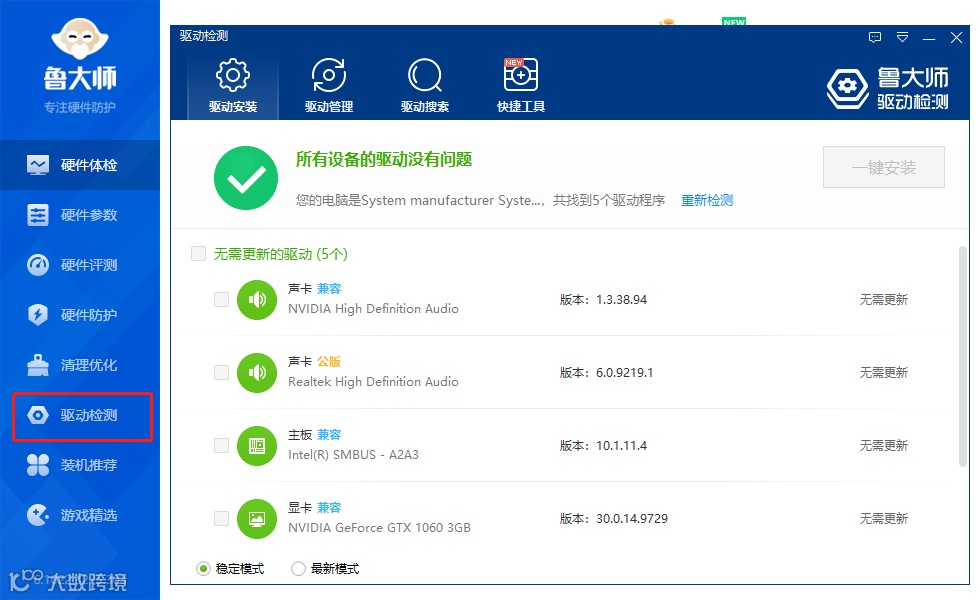
Task: Open the feedback message icon in title bar
Action: click(875, 38)
